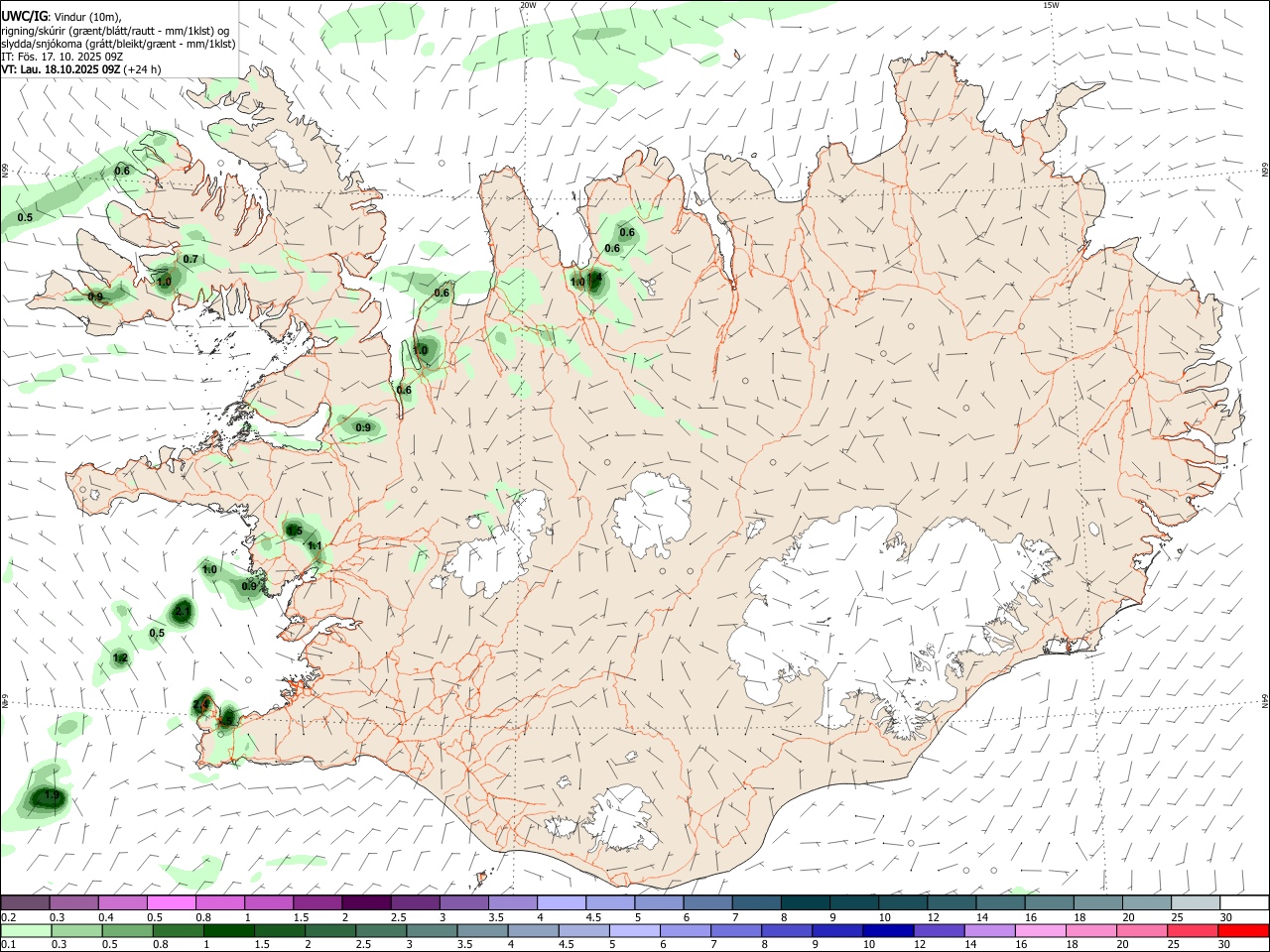This screenshot has height=952, width=1270.
Task: Click the 'slydda/snjókoma' legend description line
Action: pos(118,44)
